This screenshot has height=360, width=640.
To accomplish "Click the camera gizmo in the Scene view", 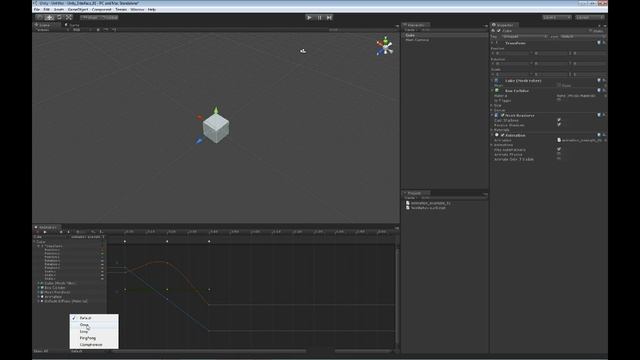I will coord(303,51).
